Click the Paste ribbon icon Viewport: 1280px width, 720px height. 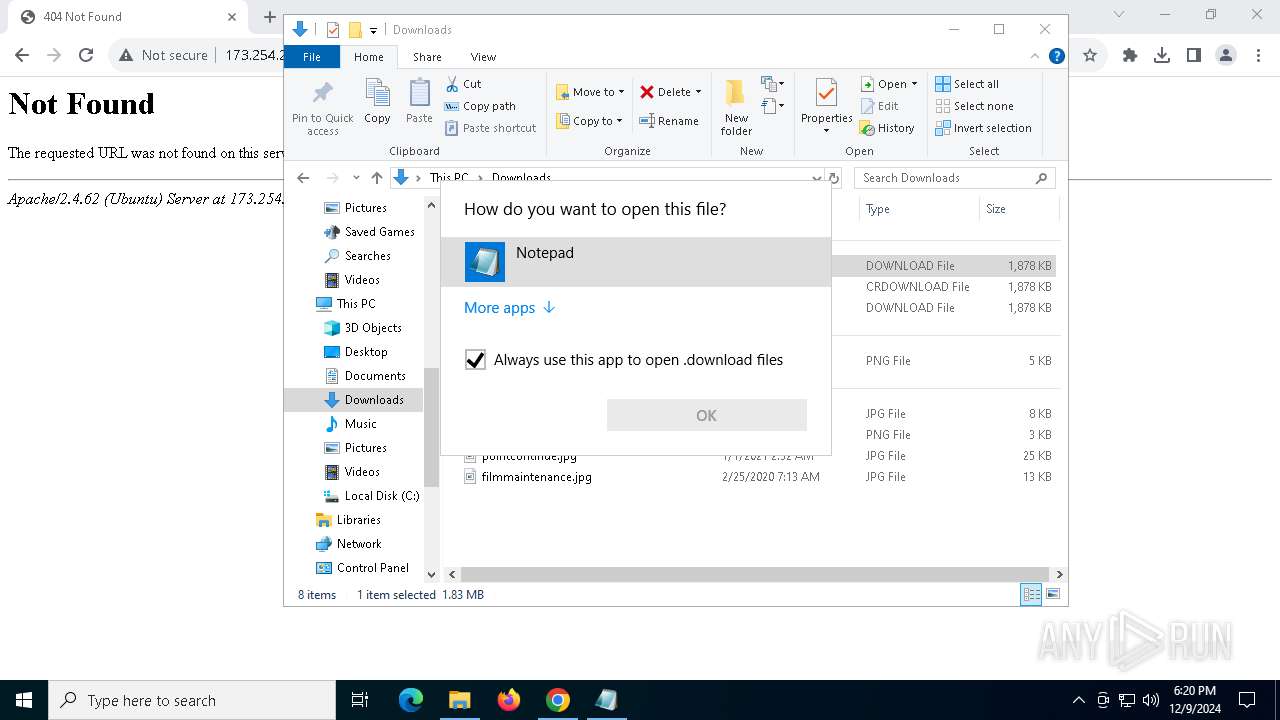point(419,102)
